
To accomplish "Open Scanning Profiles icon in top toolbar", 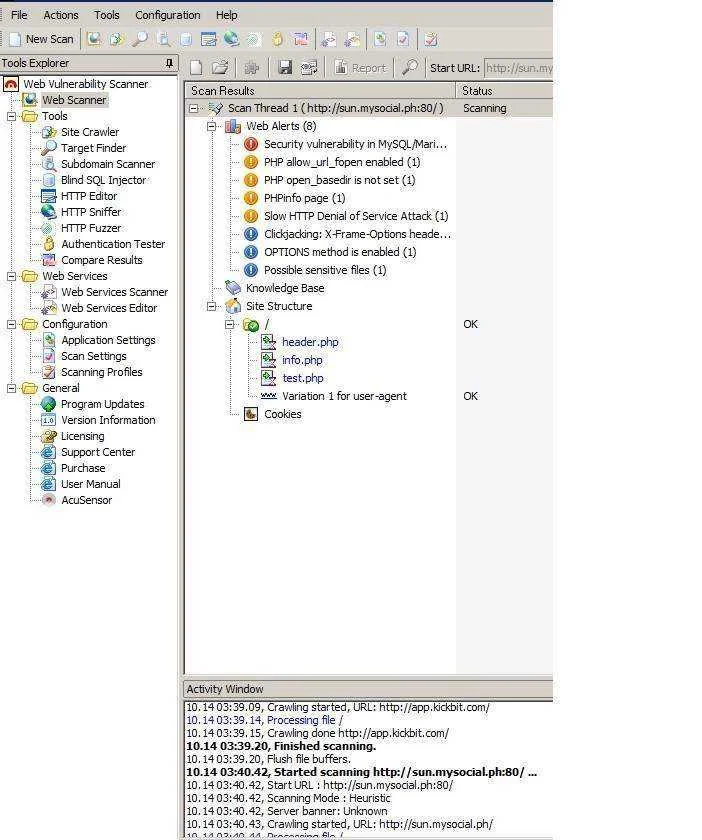I will [431, 39].
